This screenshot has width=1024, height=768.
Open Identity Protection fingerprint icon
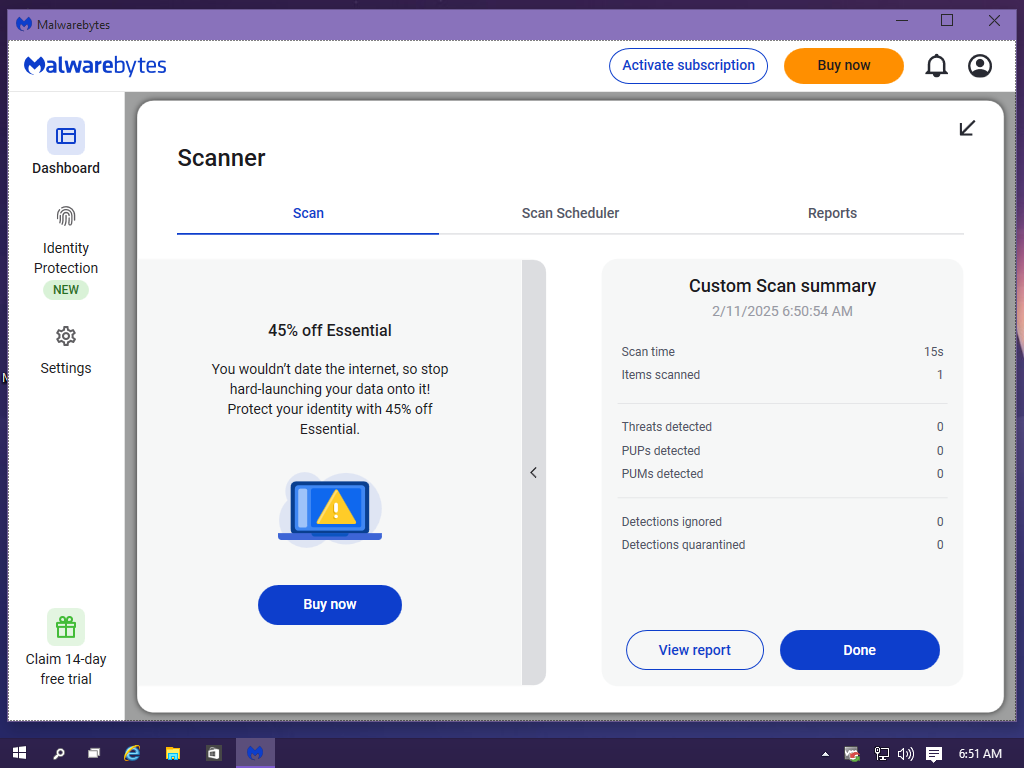pos(66,216)
